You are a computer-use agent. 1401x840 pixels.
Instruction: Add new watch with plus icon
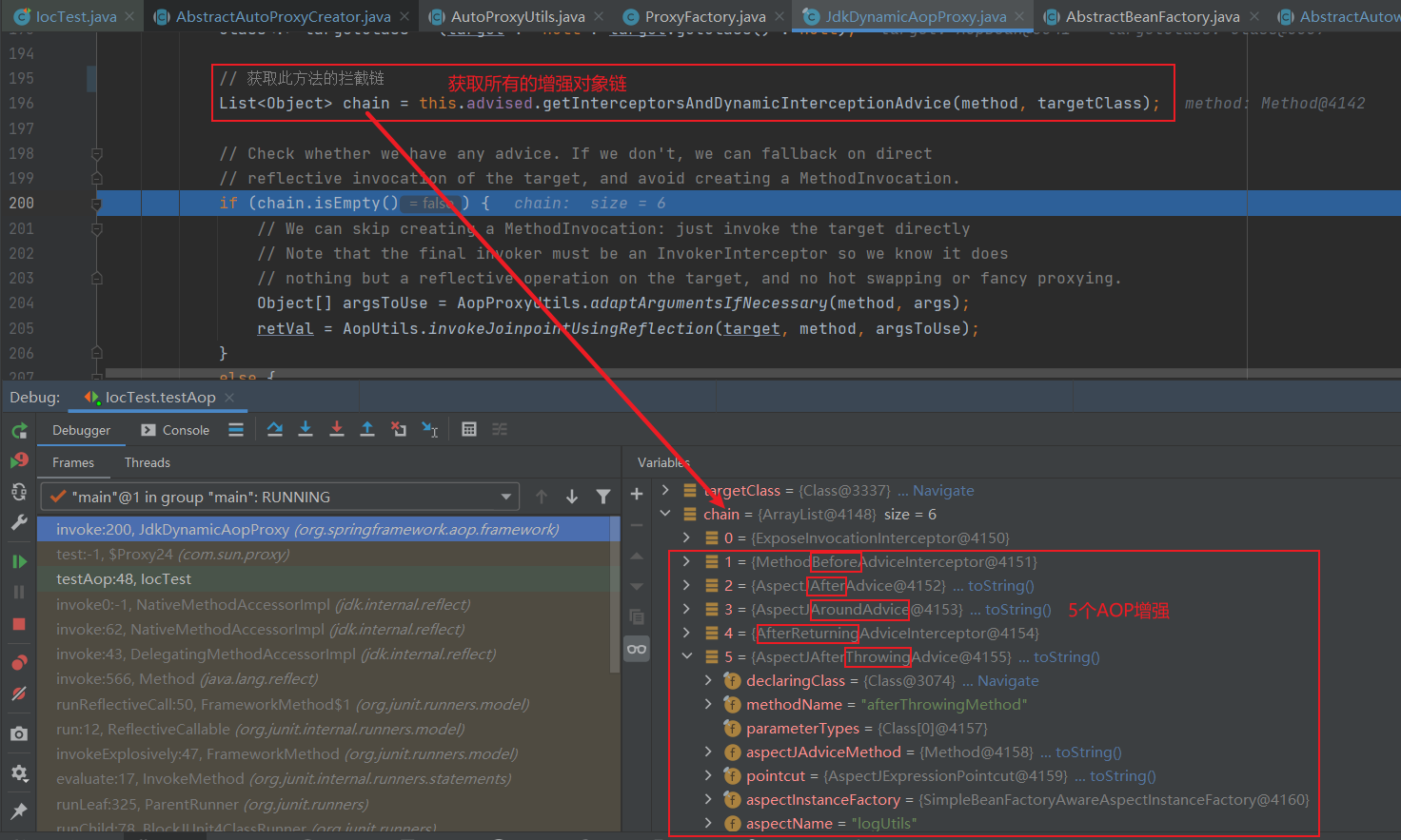click(x=637, y=494)
